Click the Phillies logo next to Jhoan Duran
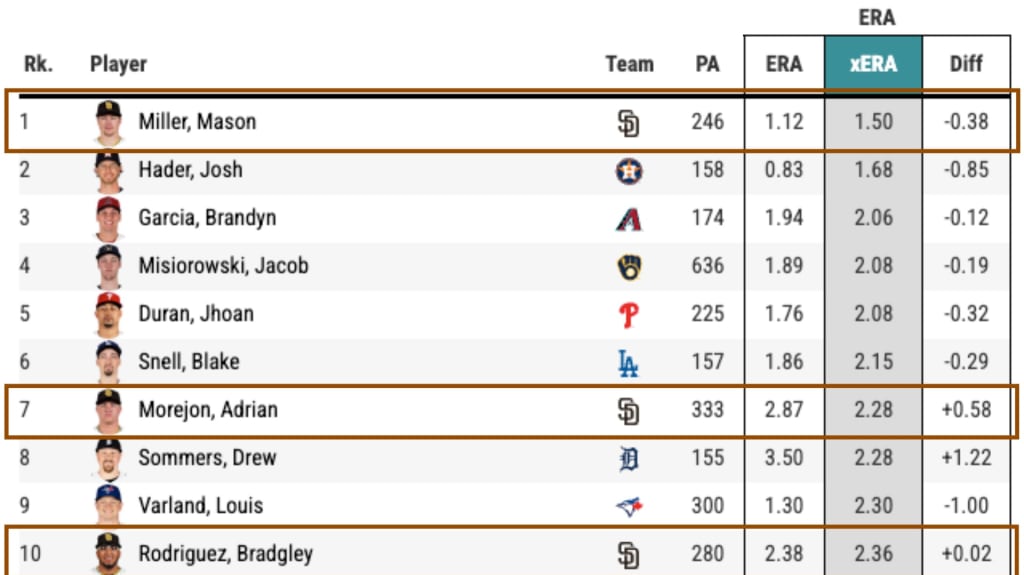The height and width of the screenshot is (575, 1024). [628, 316]
